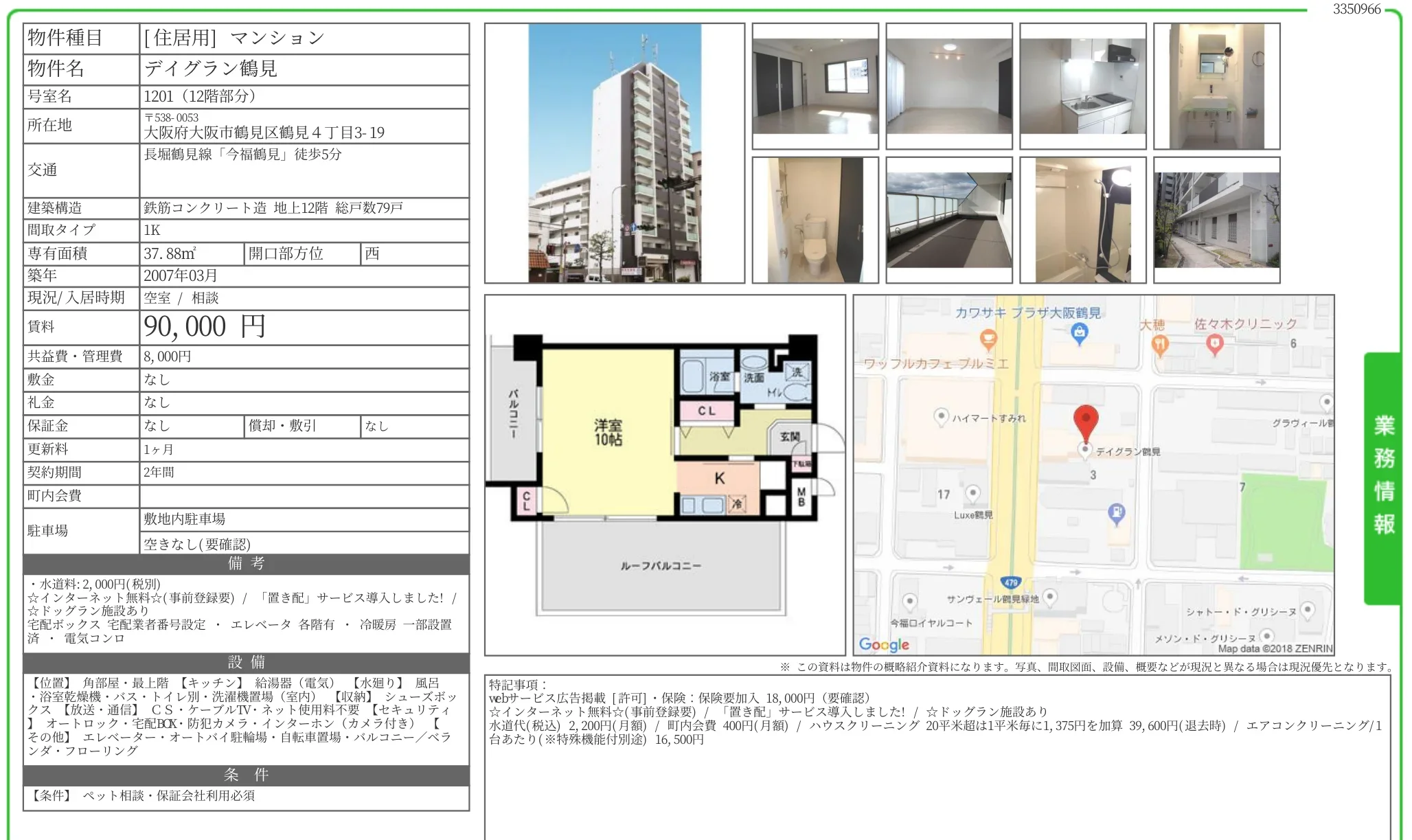Open the roof balcony photo thumbnail
1412x840 pixels.
pyautogui.click(x=948, y=220)
